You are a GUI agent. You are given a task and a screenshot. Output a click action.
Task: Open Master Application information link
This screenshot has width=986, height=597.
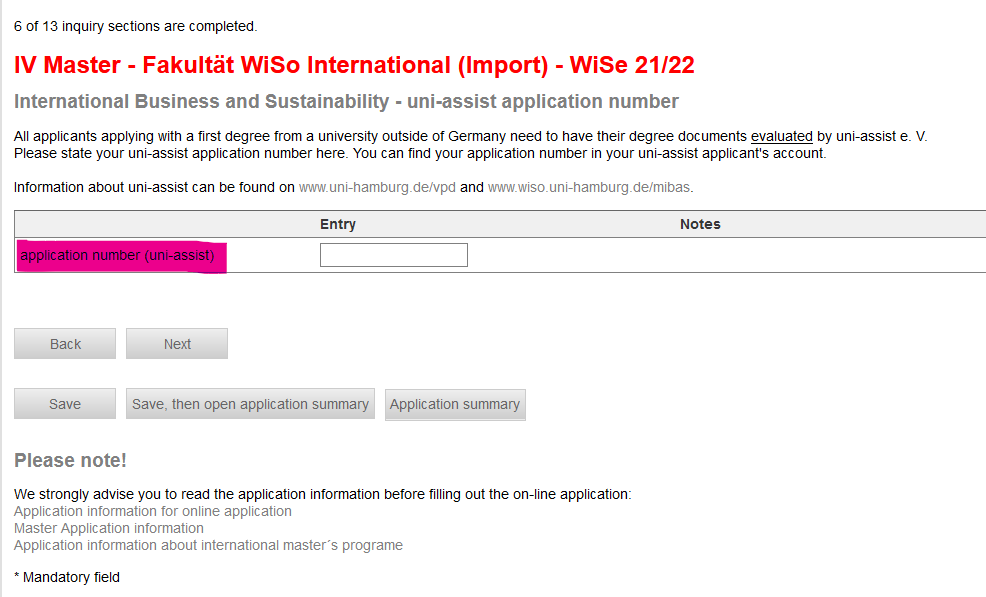[x=108, y=527]
